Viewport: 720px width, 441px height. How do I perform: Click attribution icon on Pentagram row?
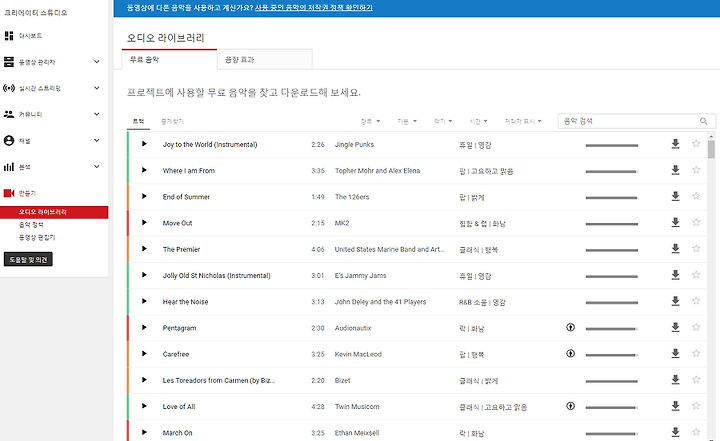570,327
